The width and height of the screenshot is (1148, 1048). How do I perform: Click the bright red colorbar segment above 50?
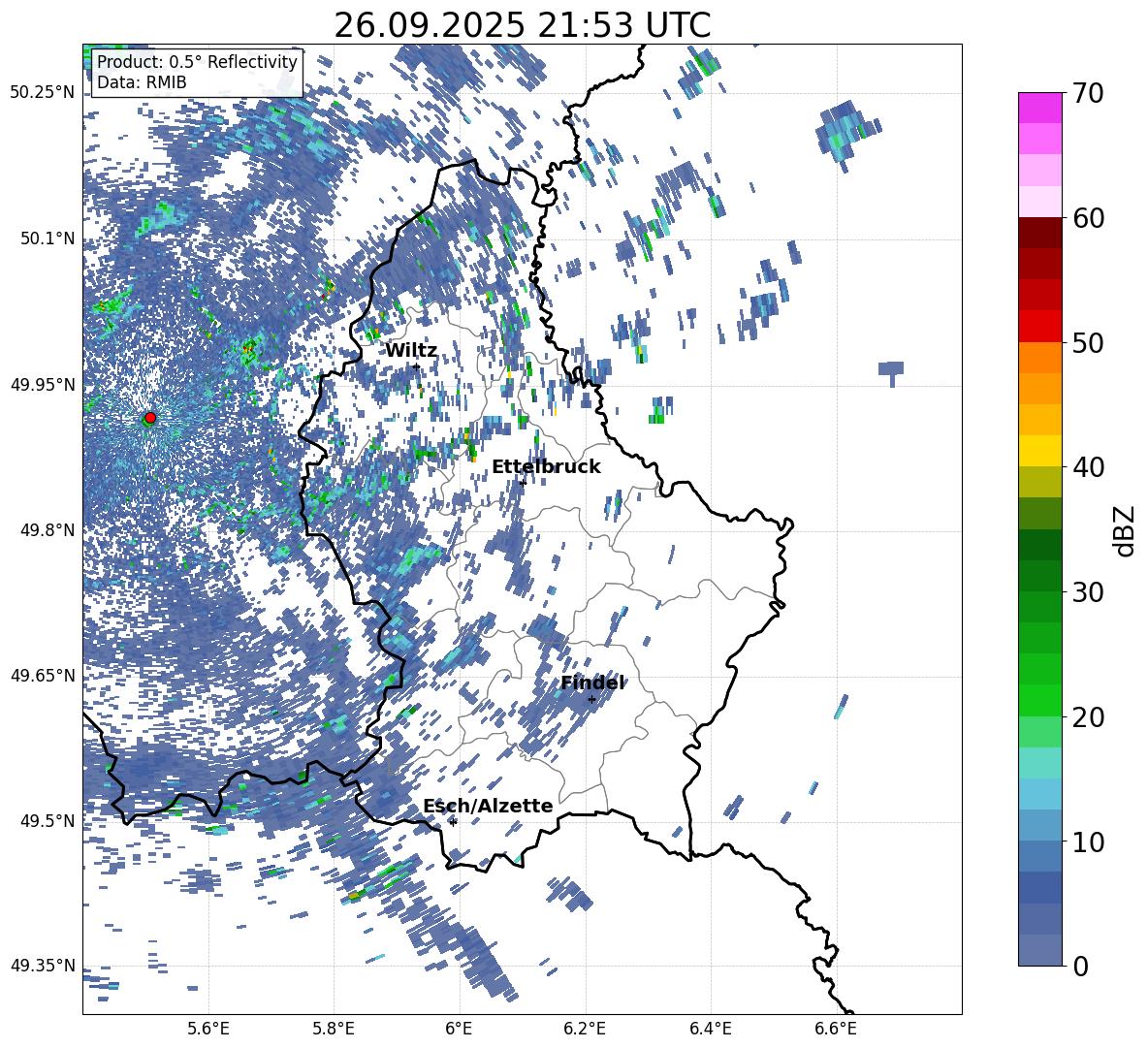[x=1039, y=327]
